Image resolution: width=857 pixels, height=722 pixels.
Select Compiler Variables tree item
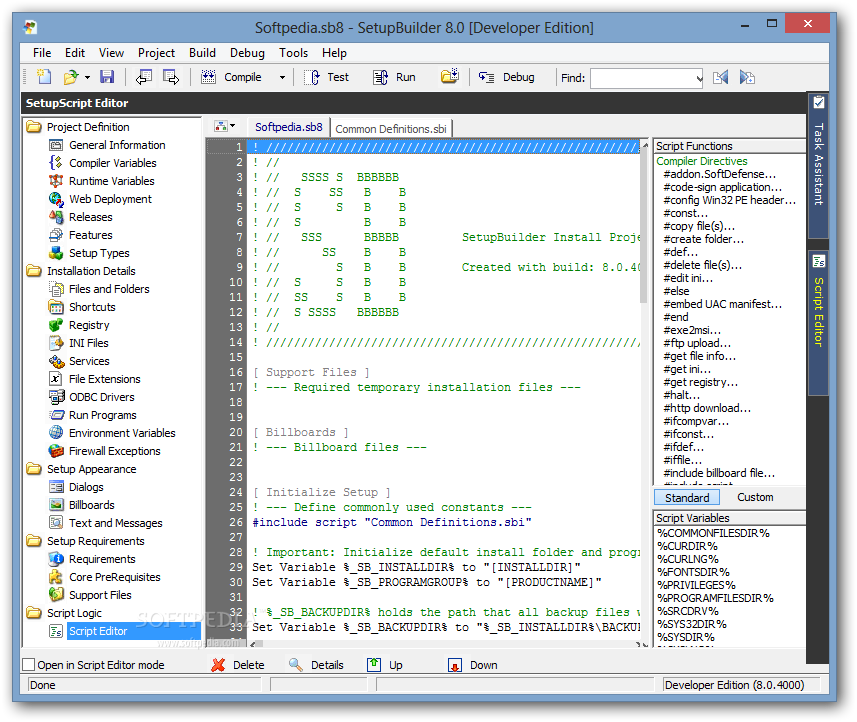[x=113, y=163]
